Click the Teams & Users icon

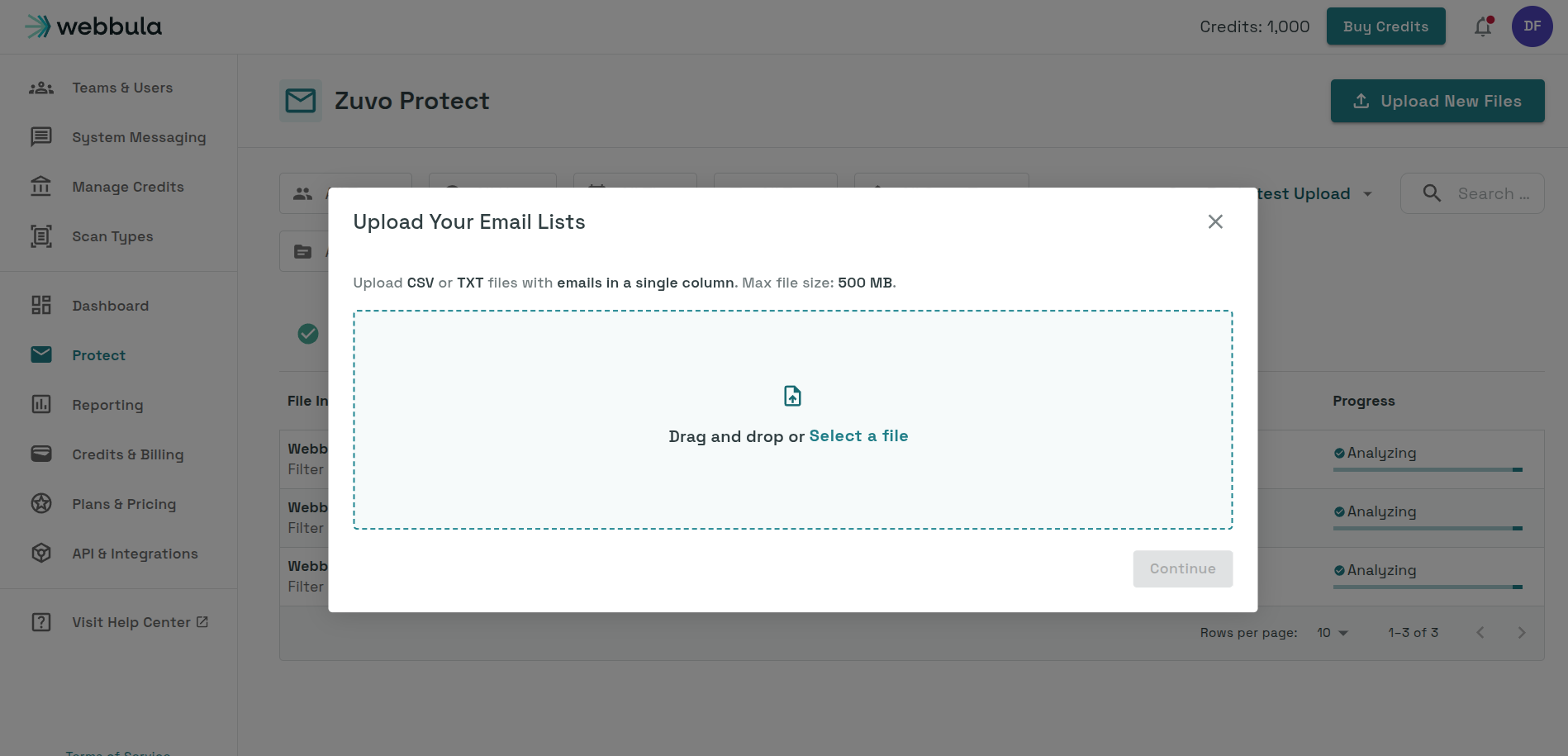41,88
